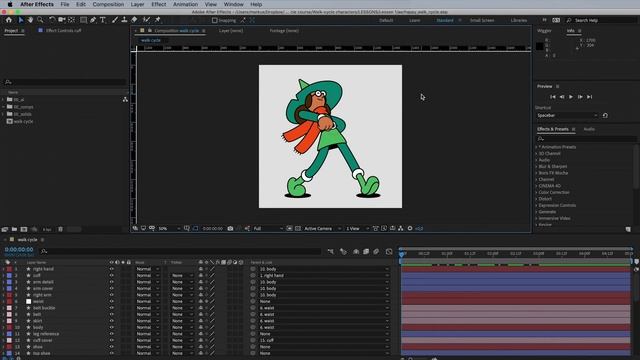Hide the waist layer
The width and height of the screenshot is (640, 360).
click(x=111, y=301)
